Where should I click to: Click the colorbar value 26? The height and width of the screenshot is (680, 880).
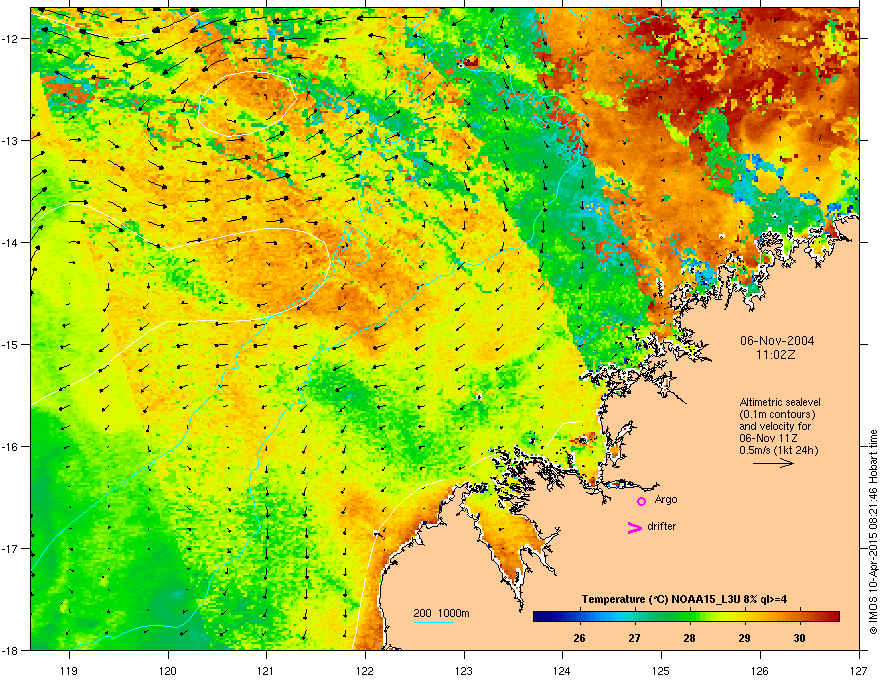tap(580, 638)
